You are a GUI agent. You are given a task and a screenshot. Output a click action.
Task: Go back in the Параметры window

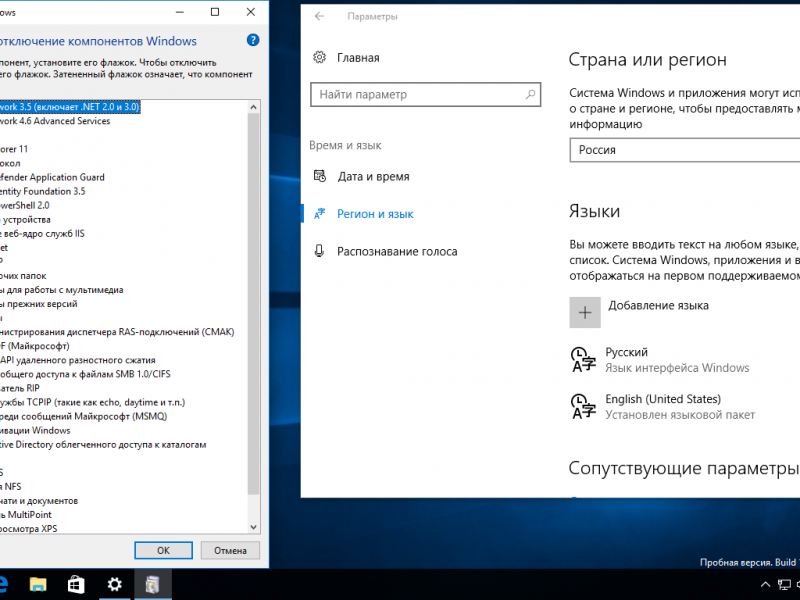click(319, 16)
